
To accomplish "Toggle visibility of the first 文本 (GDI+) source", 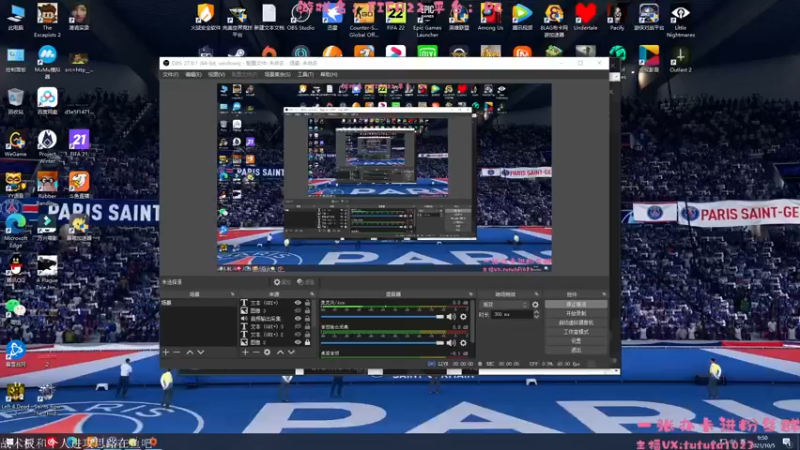I will click(298, 303).
